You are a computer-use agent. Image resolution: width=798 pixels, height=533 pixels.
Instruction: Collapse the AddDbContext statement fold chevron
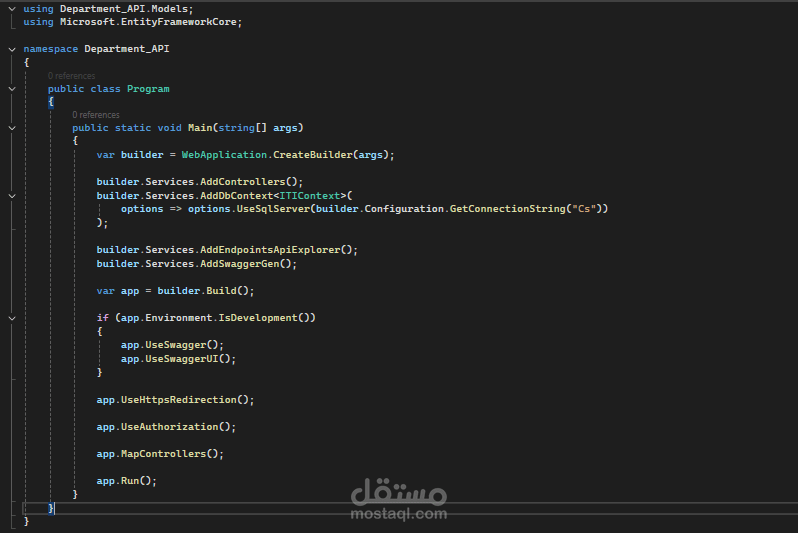12,196
